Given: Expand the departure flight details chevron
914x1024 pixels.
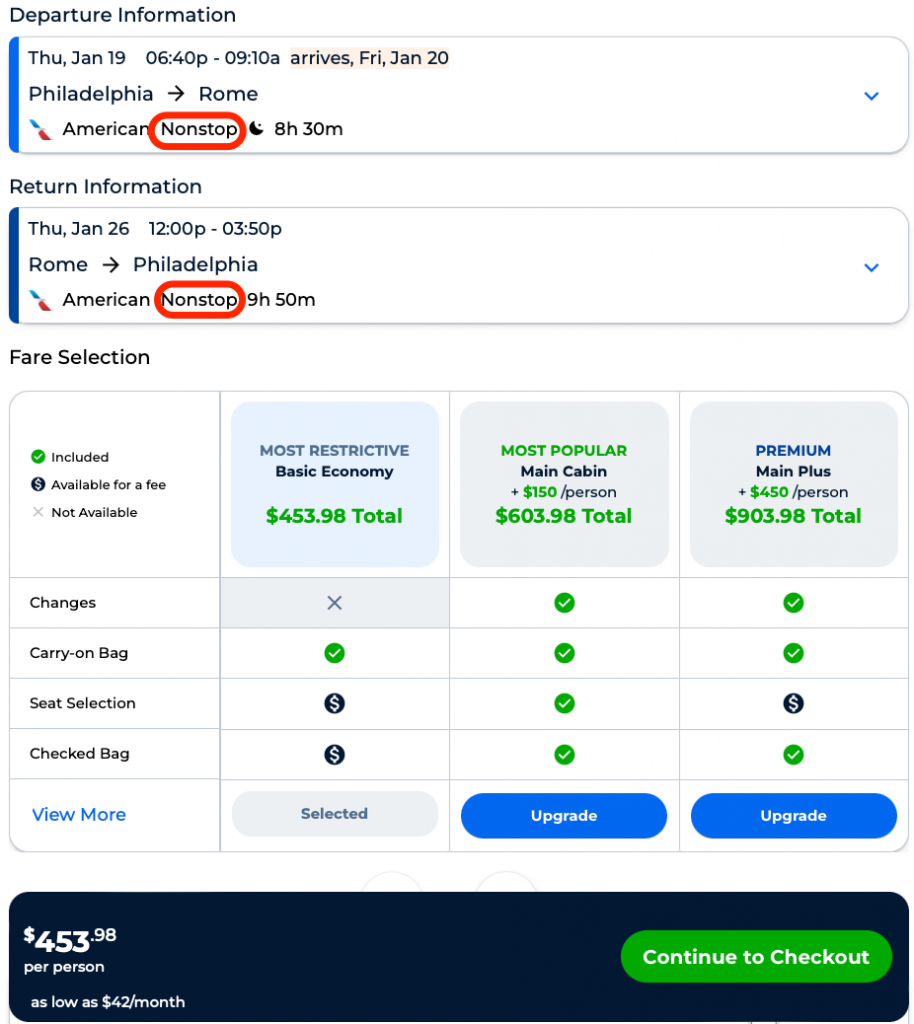Looking at the screenshot, I should pos(871,96).
